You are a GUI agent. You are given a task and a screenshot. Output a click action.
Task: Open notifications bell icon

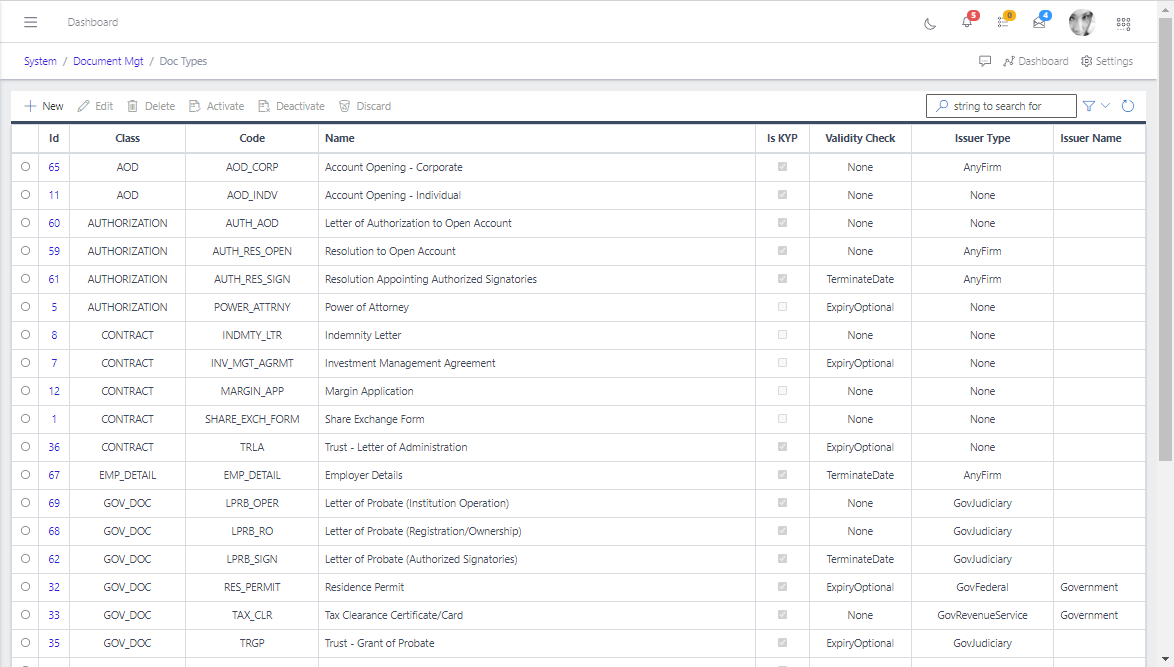point(967,22)
